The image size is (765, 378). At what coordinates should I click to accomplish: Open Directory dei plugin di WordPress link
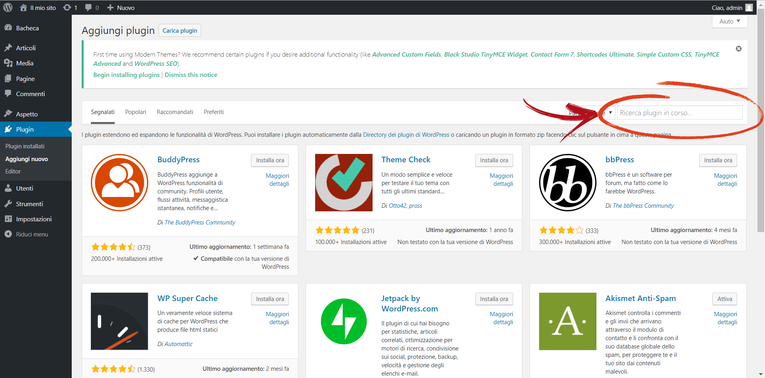(406, 135)
